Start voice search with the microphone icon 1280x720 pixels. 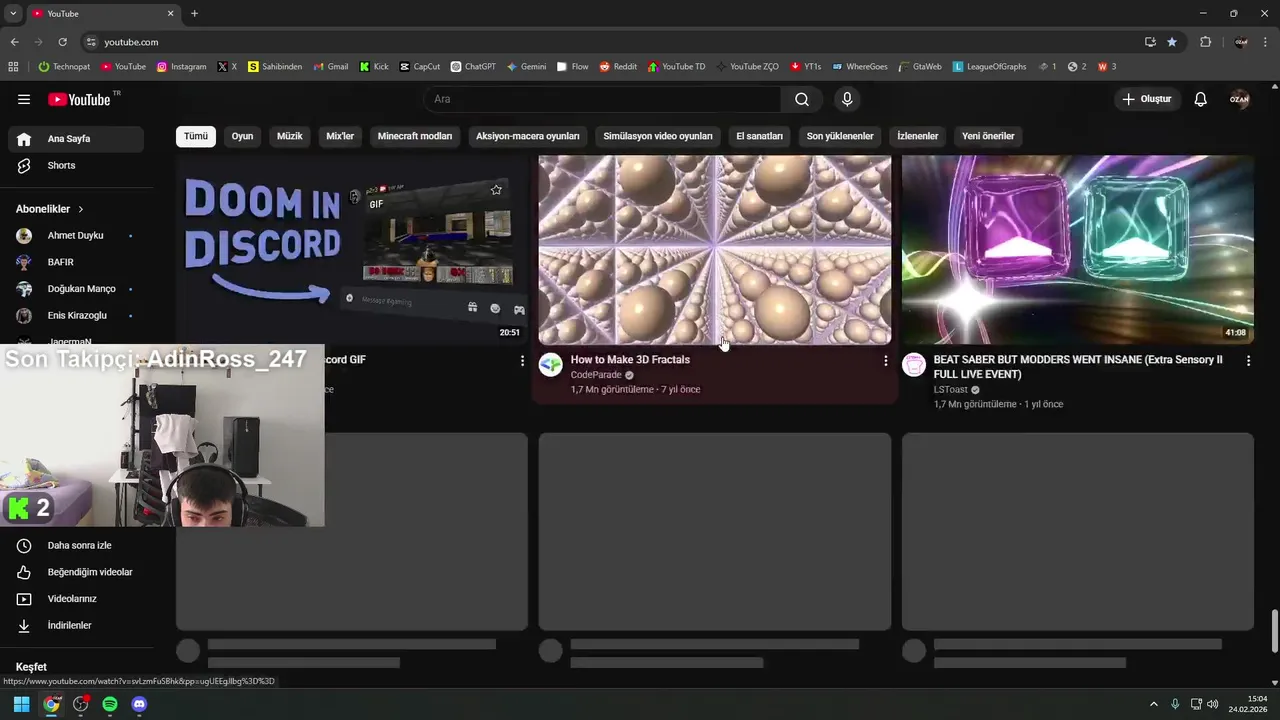coord(847,99)
